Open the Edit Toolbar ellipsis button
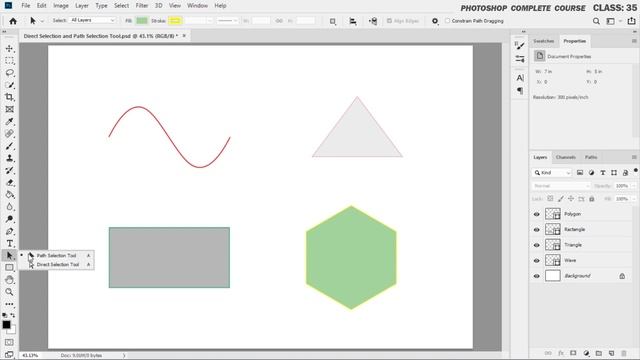Viewport: 640px width, 360px height. 9,304
